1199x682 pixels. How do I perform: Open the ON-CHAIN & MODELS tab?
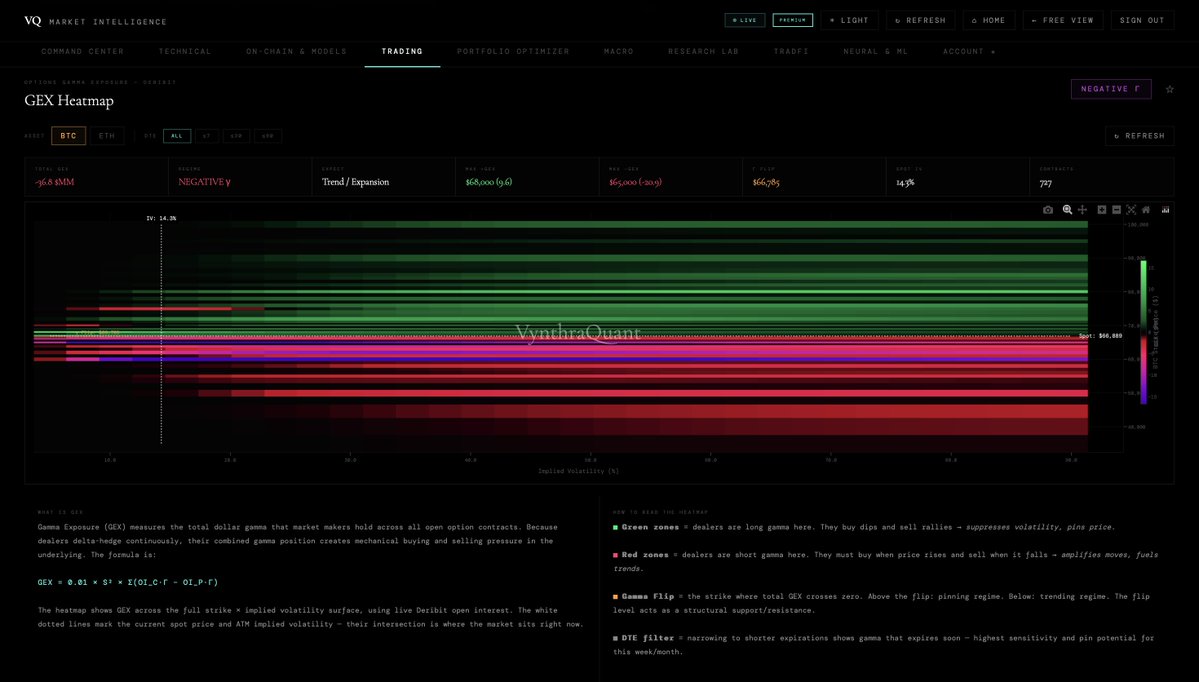[297, 51]
